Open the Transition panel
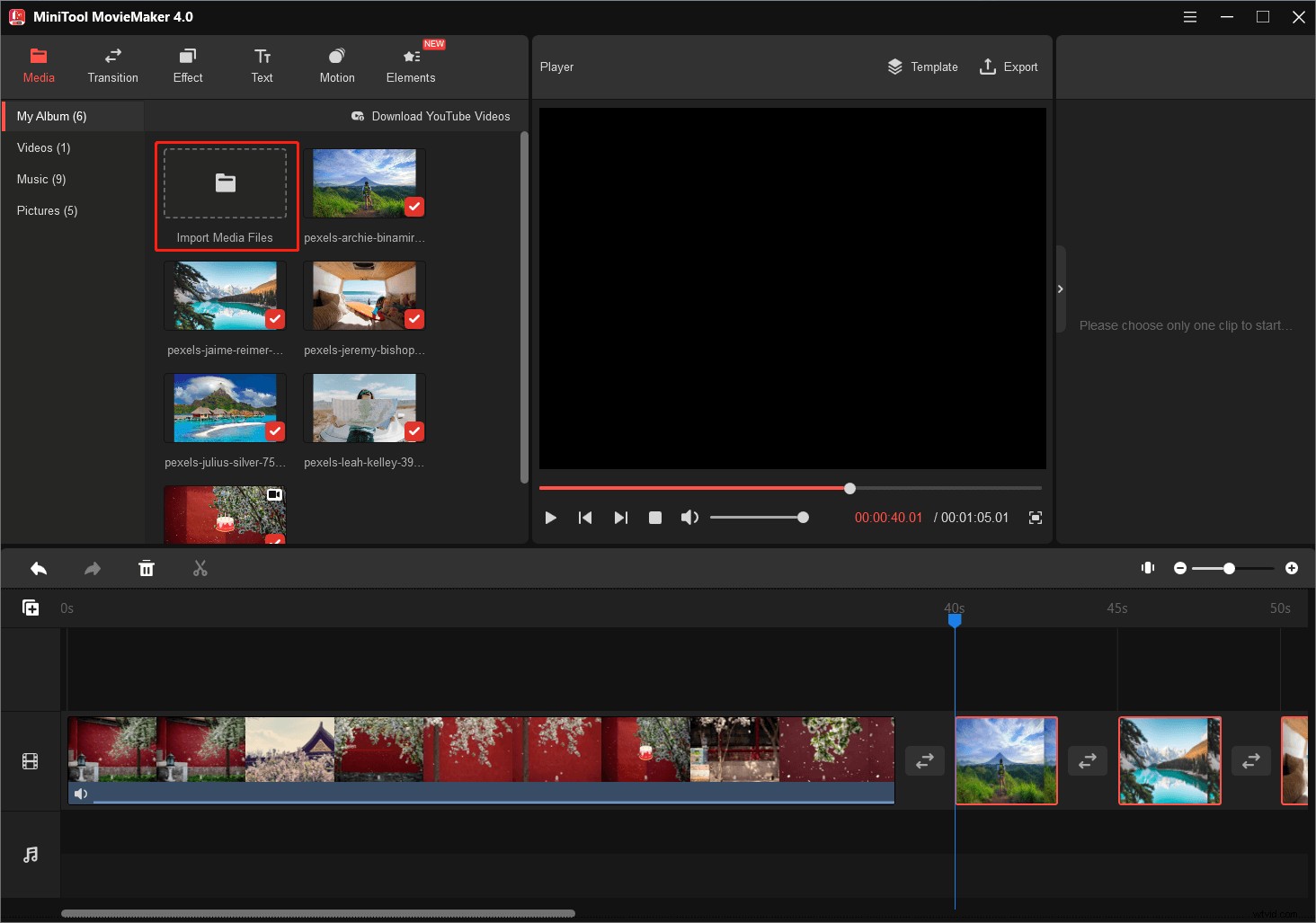Screen dimensions: 1316x923 [x=112, y=65]
